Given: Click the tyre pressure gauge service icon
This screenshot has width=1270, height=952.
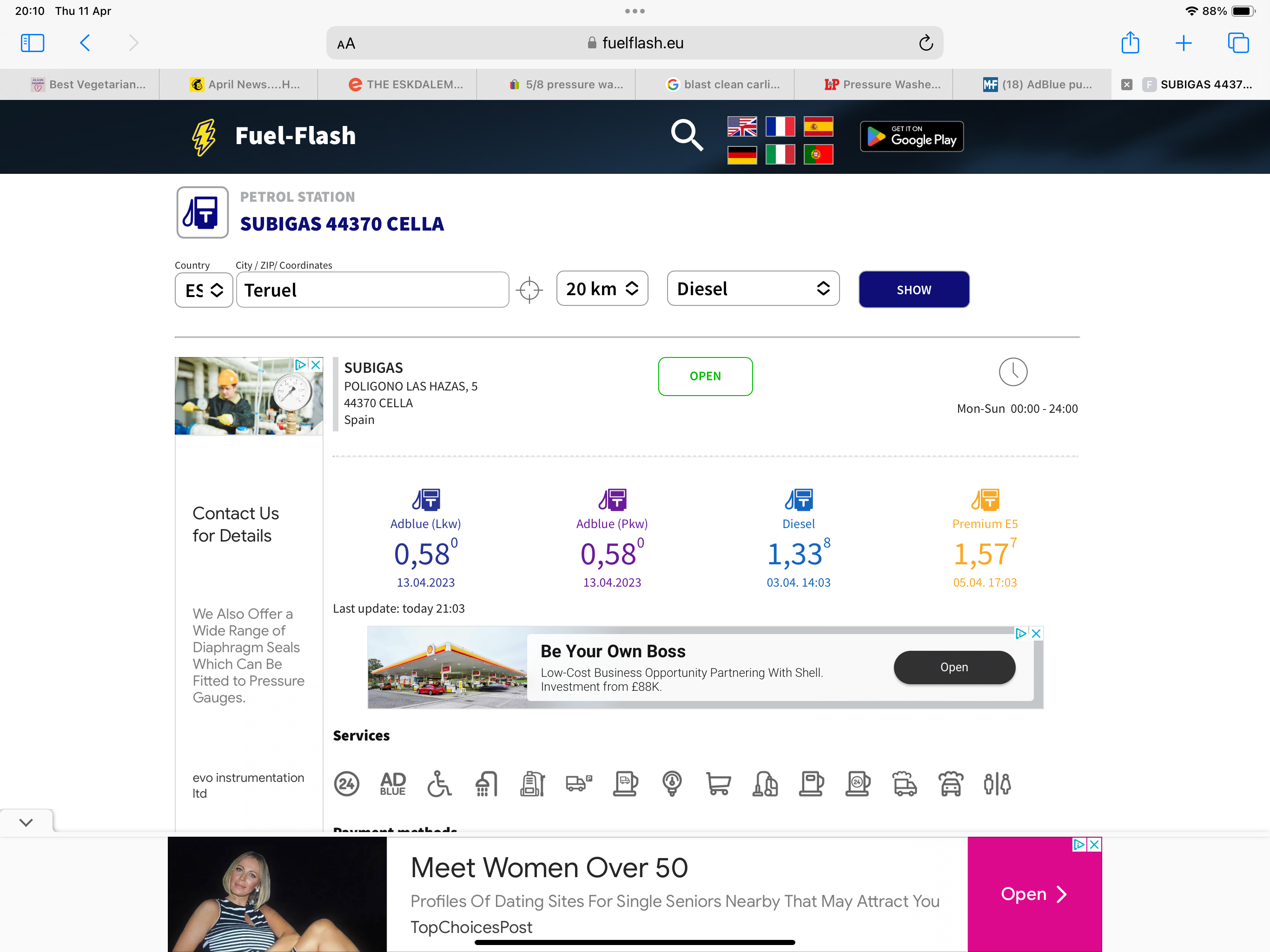Looking at the screenshot, I should [672, 784].
